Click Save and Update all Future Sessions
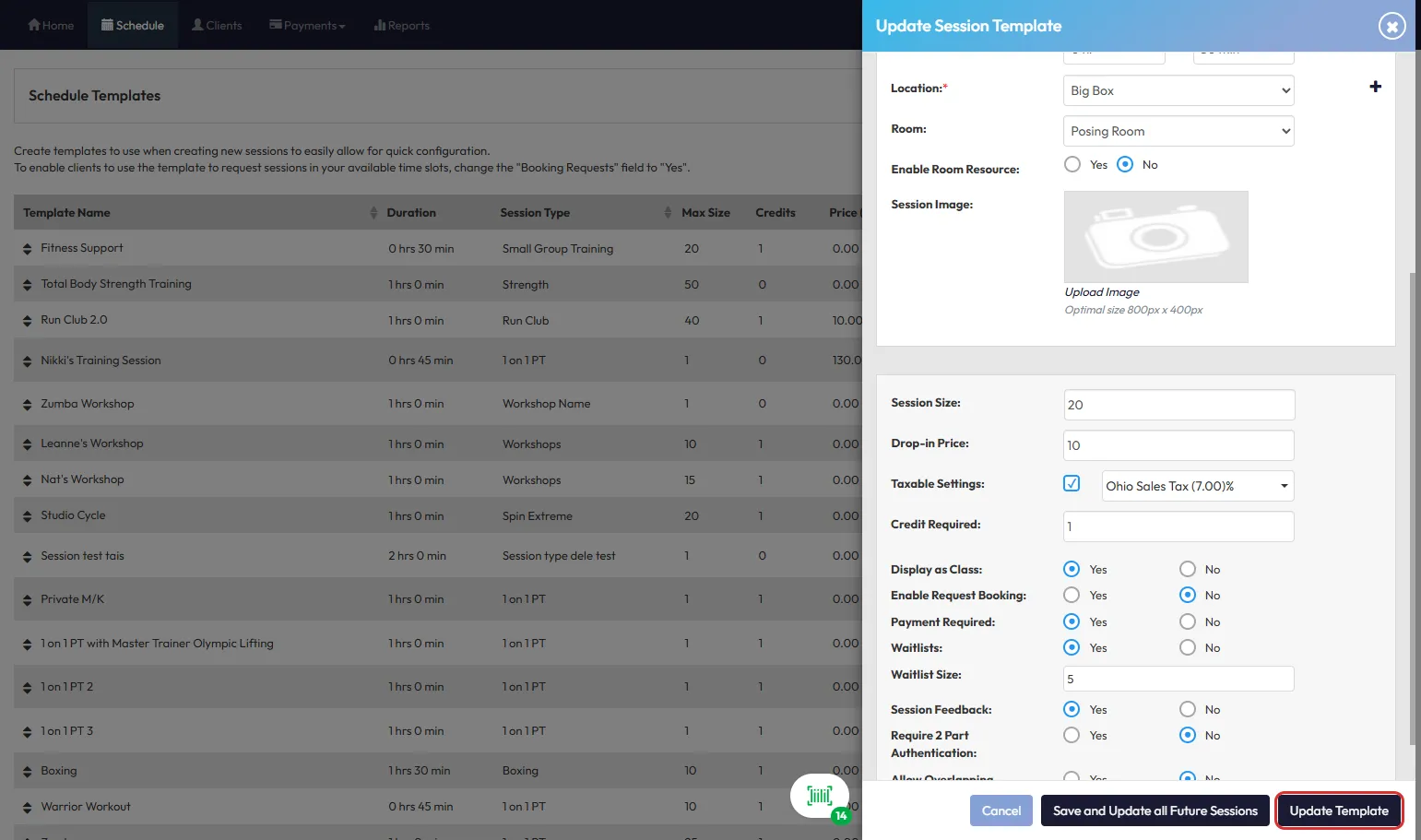 [1155, 810]
